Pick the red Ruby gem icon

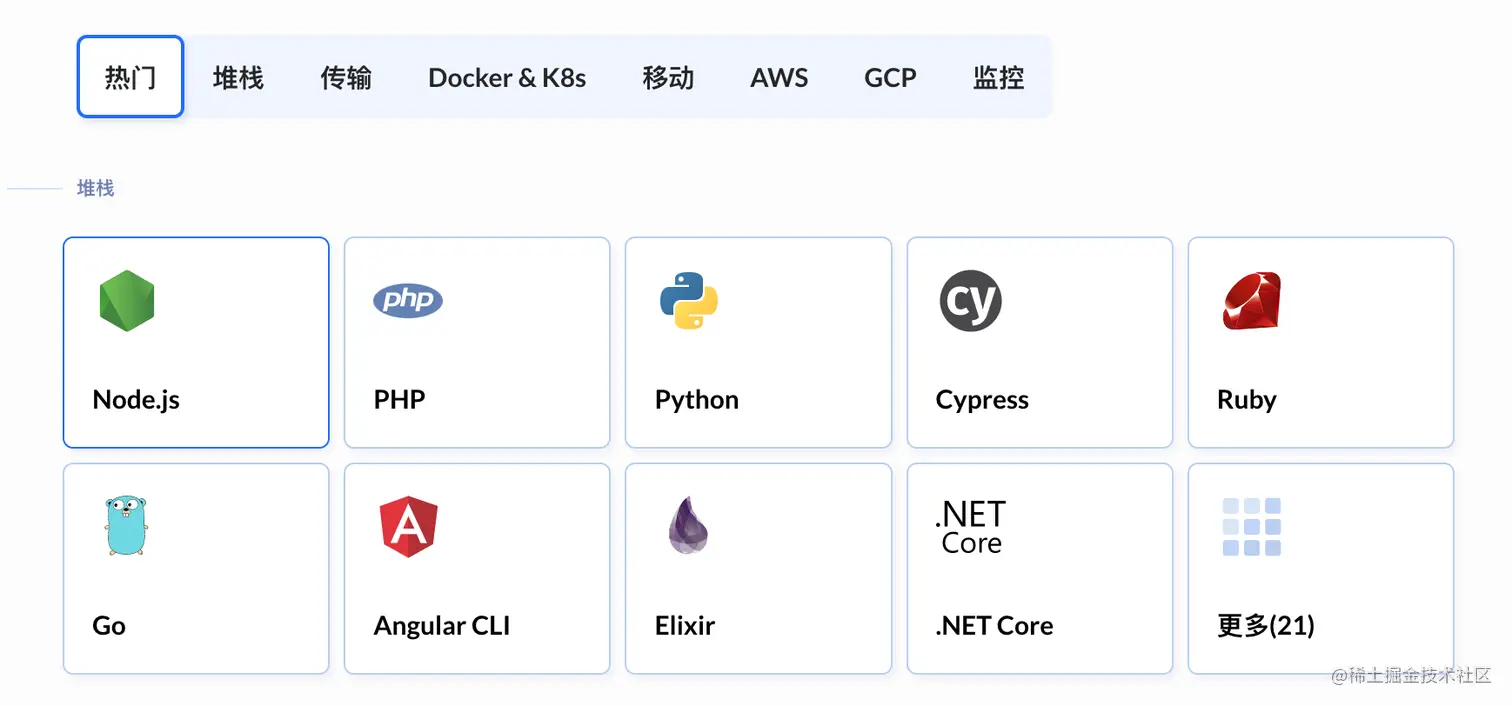tap(1252, 300)
